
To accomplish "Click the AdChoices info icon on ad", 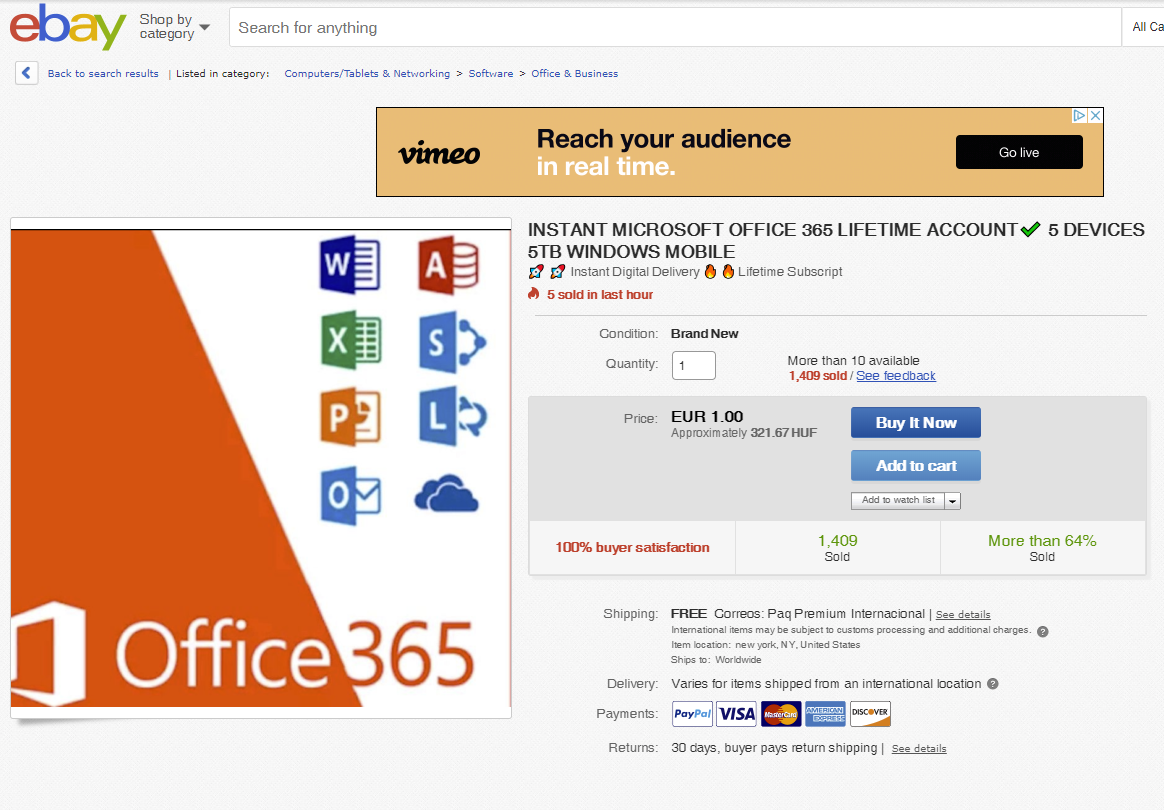I will (1079, 116).
